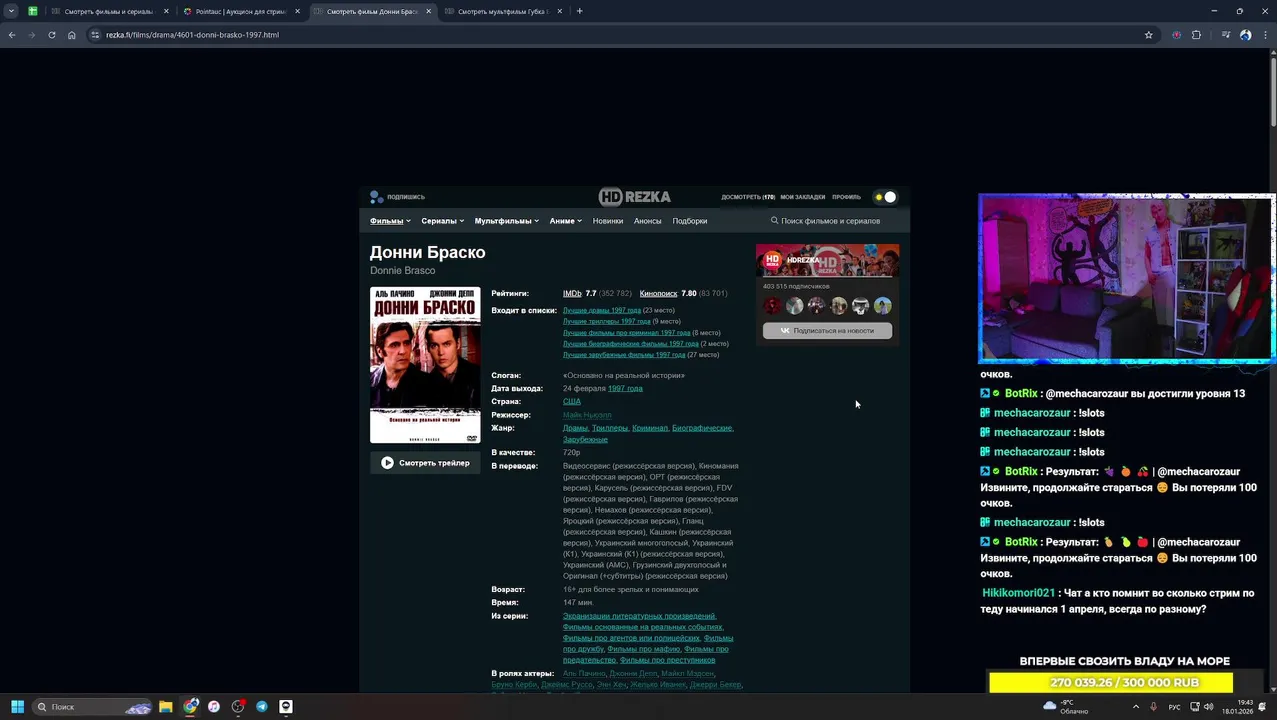Open the 'Анонсы' section
Viewport: 1277px width, 720px height.
[648, 221]
